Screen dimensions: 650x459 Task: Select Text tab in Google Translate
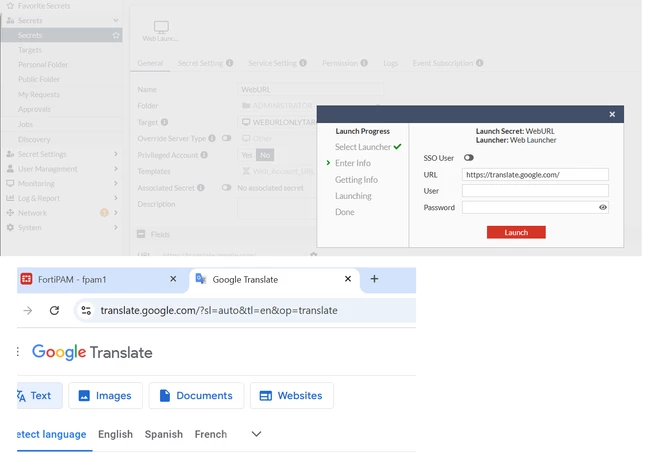click(x=39, y=396)
